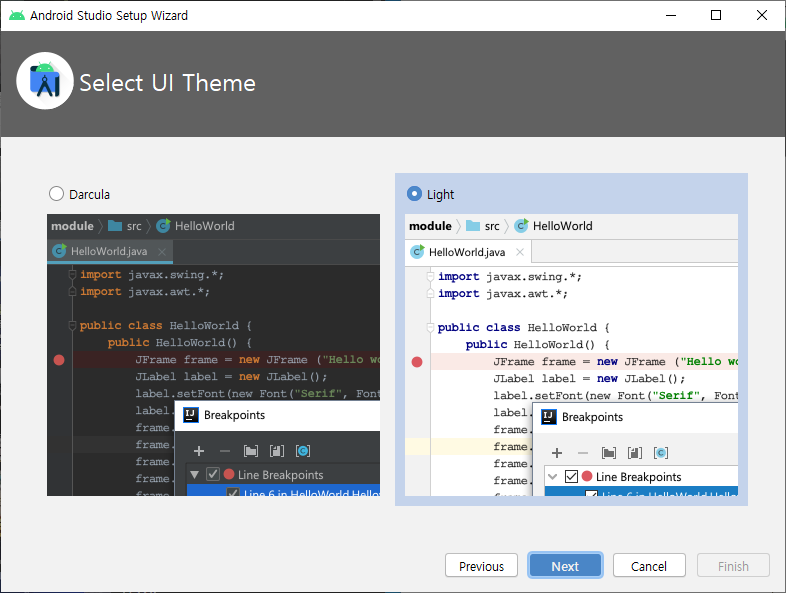The height and width of the screenshot is (593, 786).
Task: Click the HelloWorld.java tab in Darcula preview
Action: point(110,251)
